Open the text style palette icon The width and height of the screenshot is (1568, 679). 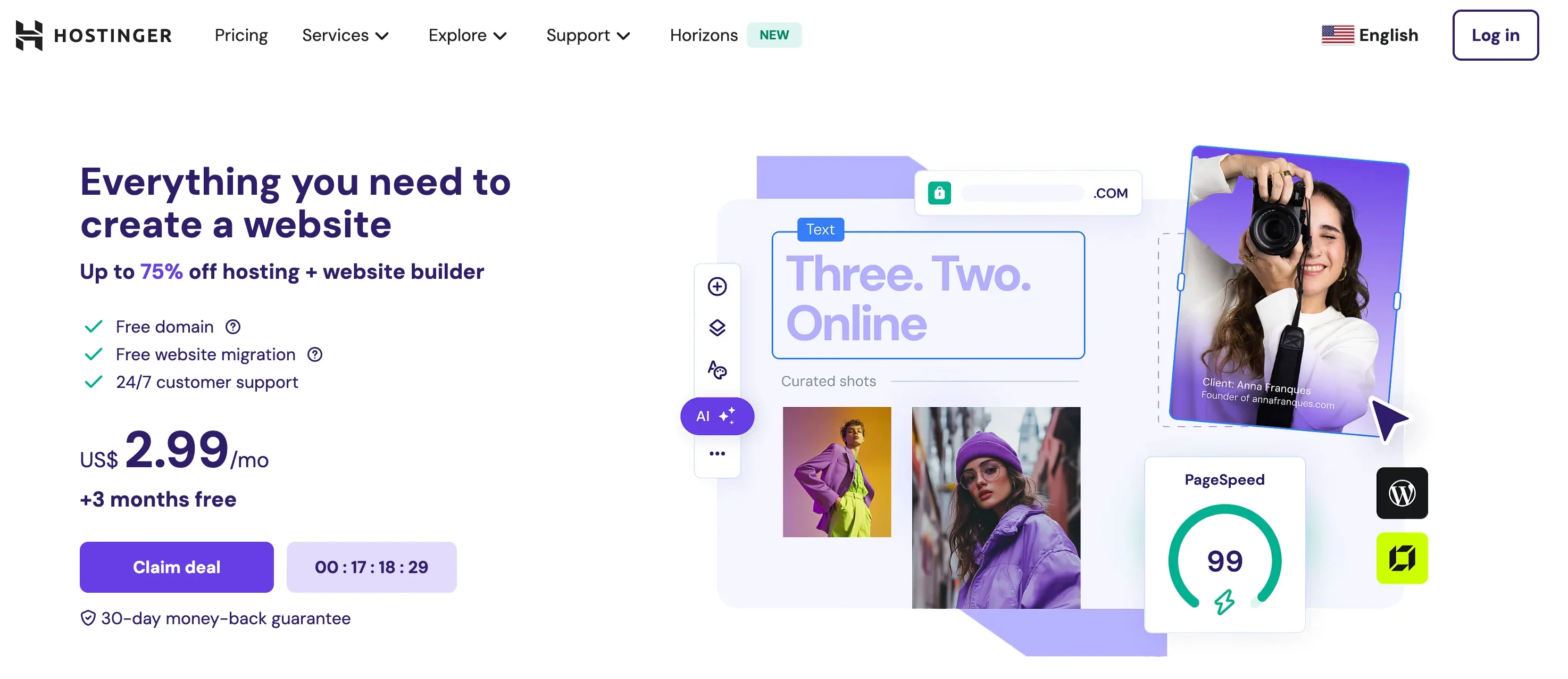click(717, 370)
